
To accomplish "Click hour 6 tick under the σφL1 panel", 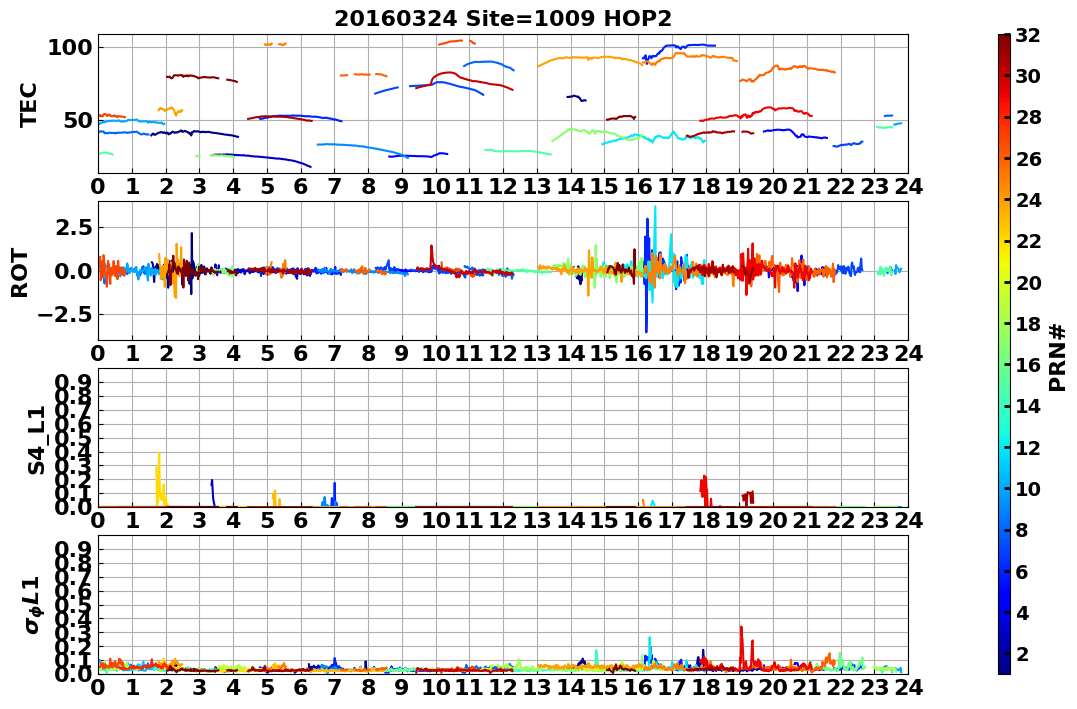I will pos(301,686).
